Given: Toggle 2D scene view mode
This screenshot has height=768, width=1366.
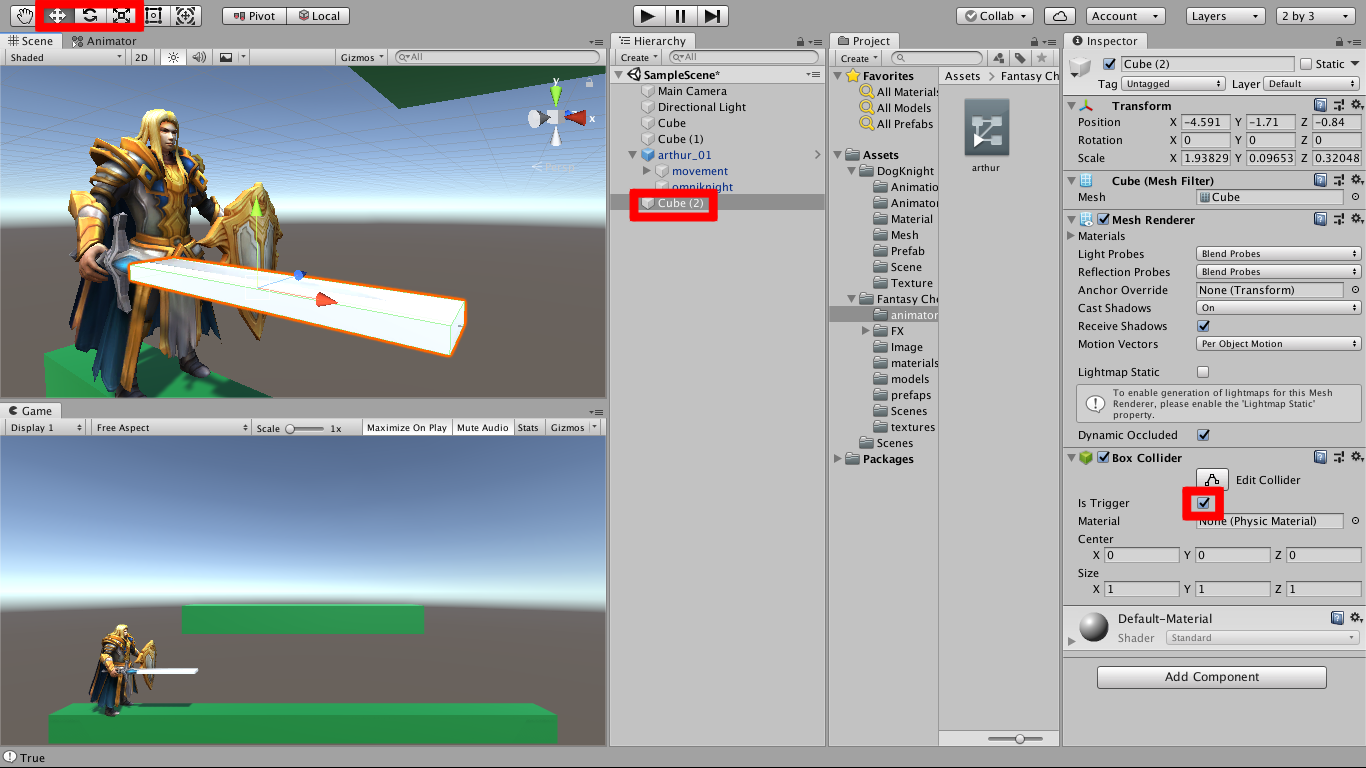Looking at the screenshot, I should coord(142,57).
